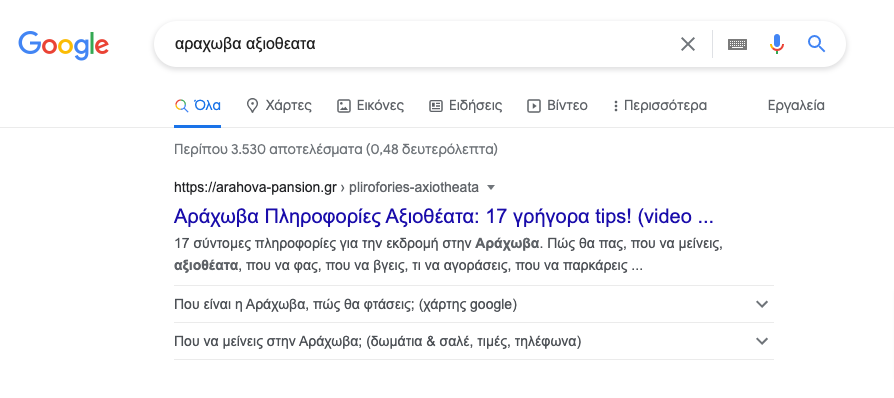Expand 'Που είναι η Αράχωβα' question chevron

(x=762, y=304)
